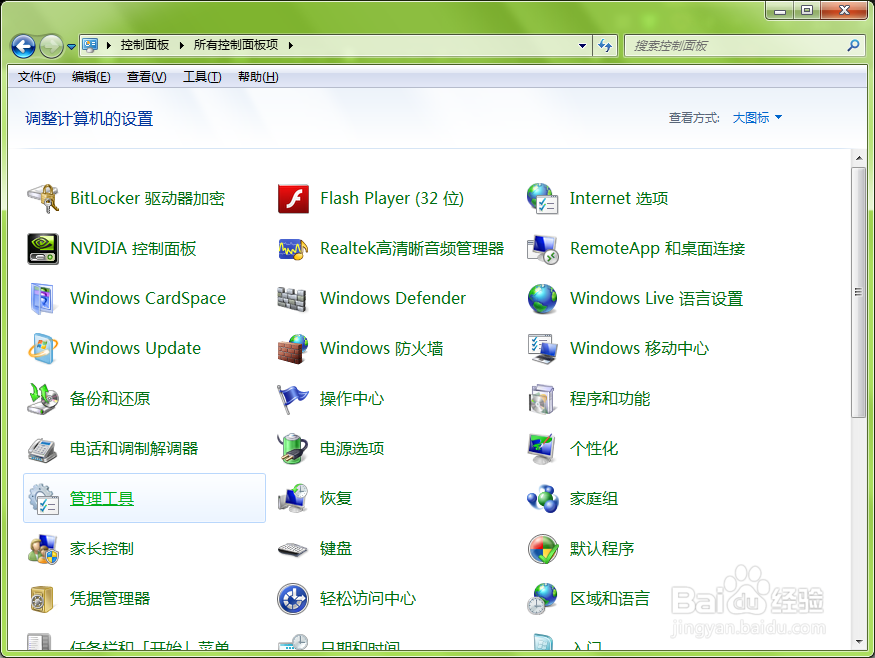
Task: Click the 程序和功能 link text
Action: [x=610, y=398]
